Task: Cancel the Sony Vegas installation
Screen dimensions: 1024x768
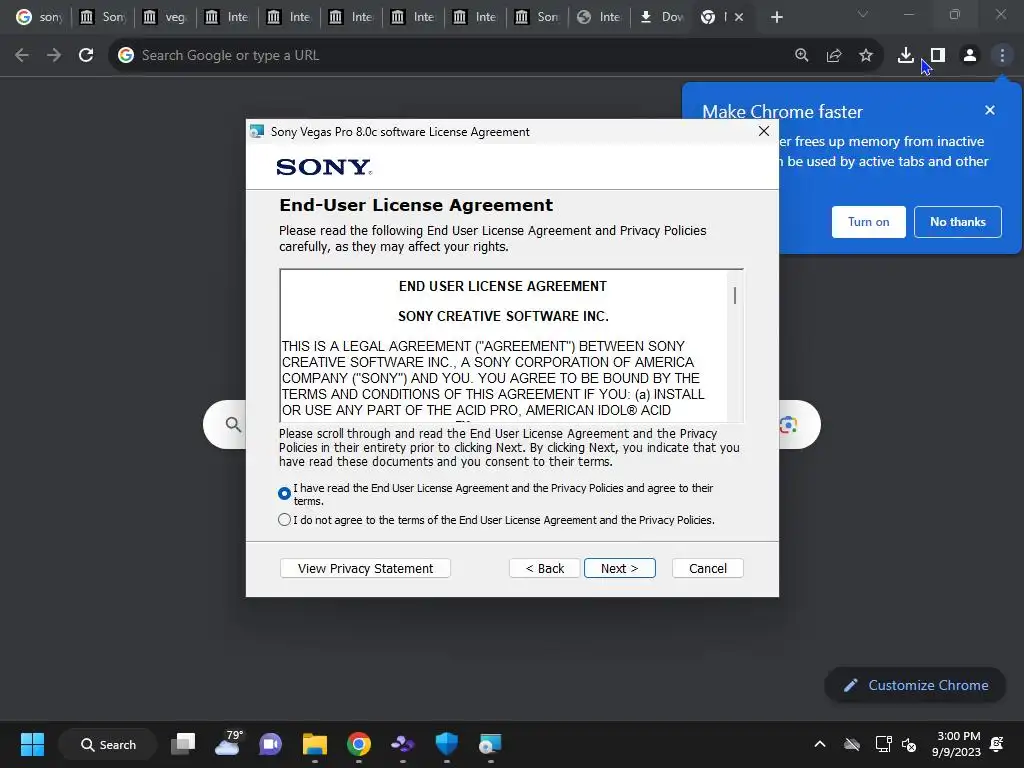Action: pyautogui.click(x=707, y=568)
